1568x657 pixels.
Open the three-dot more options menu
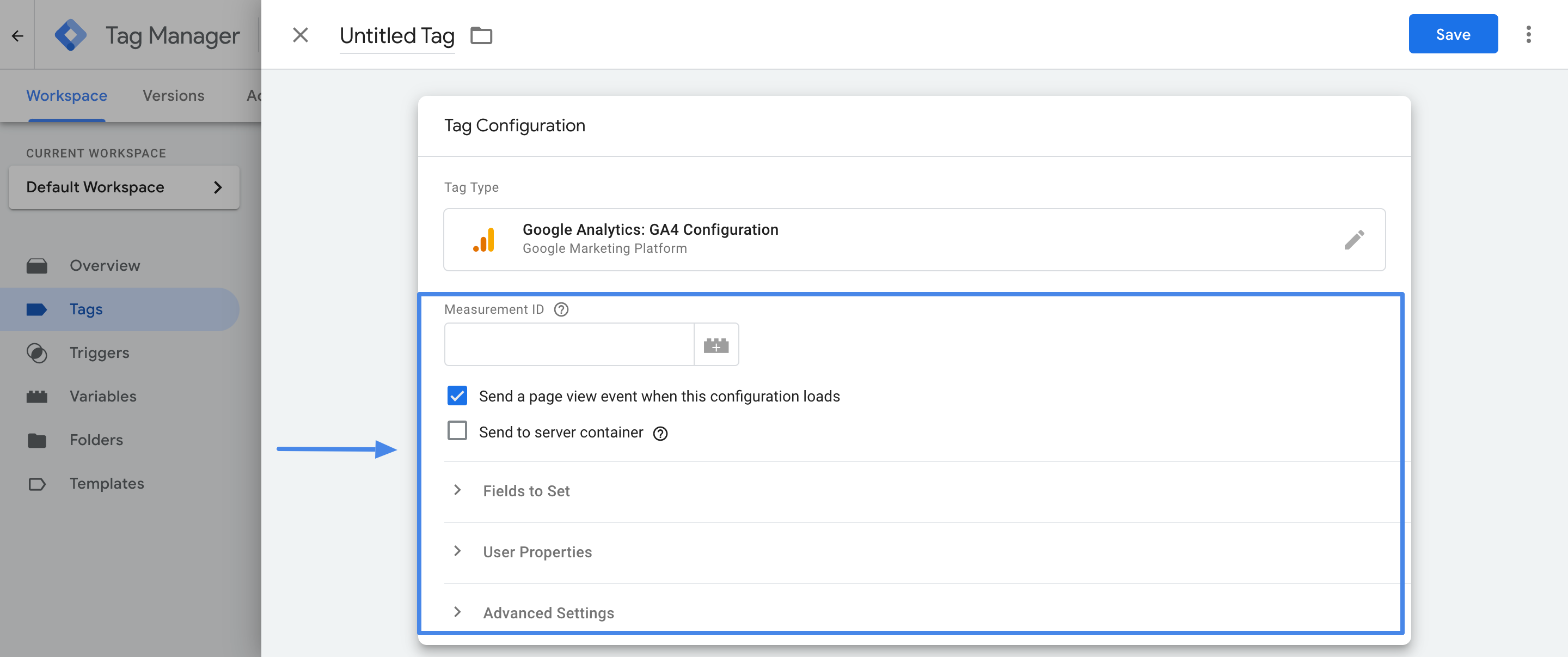click(1528, 35)
